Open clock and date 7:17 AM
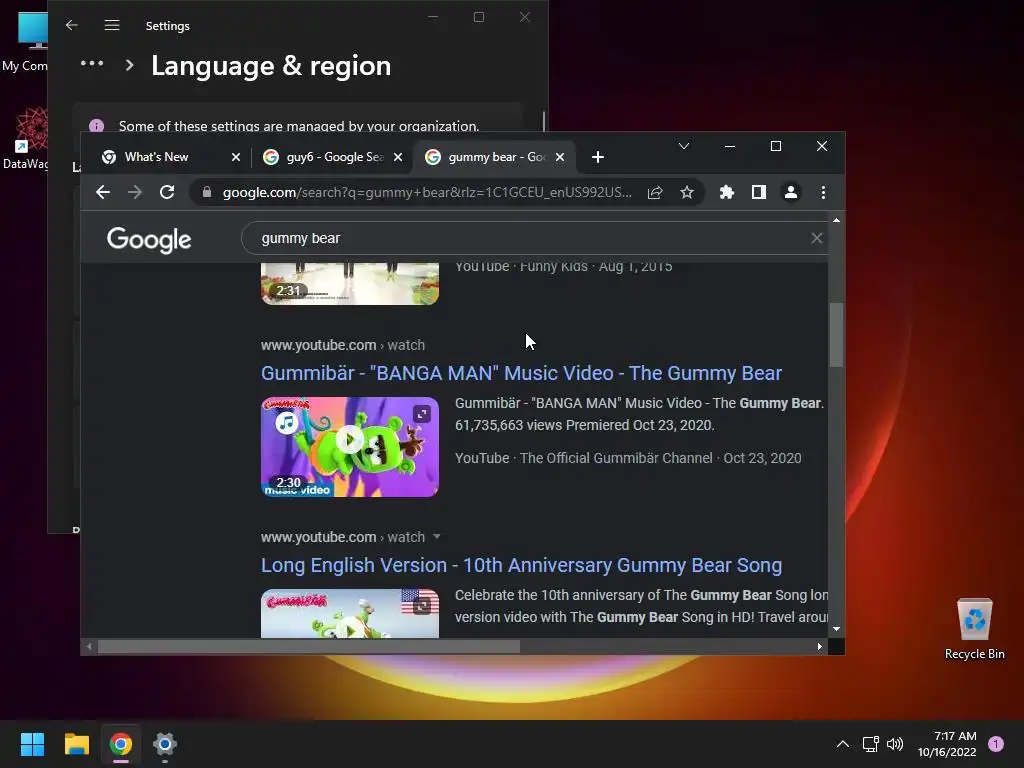1024x768 pixels. (947, 744)
